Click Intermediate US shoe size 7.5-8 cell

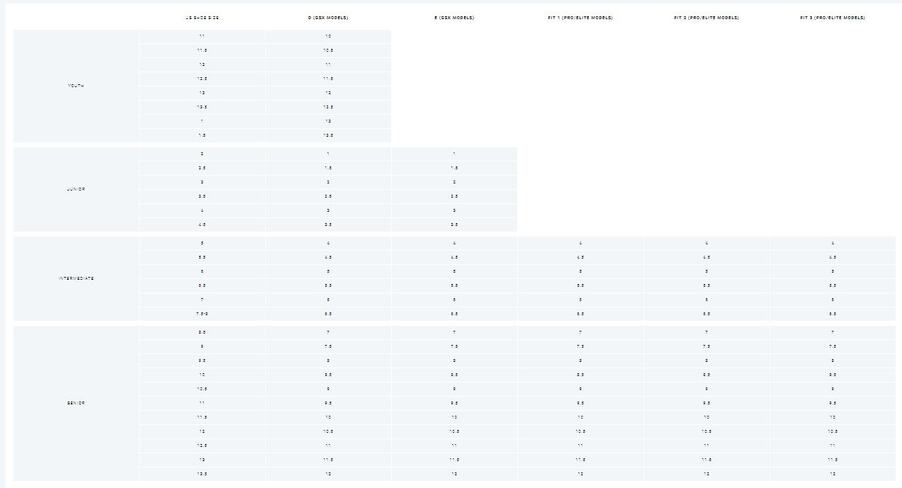click(x=202, y=314)
